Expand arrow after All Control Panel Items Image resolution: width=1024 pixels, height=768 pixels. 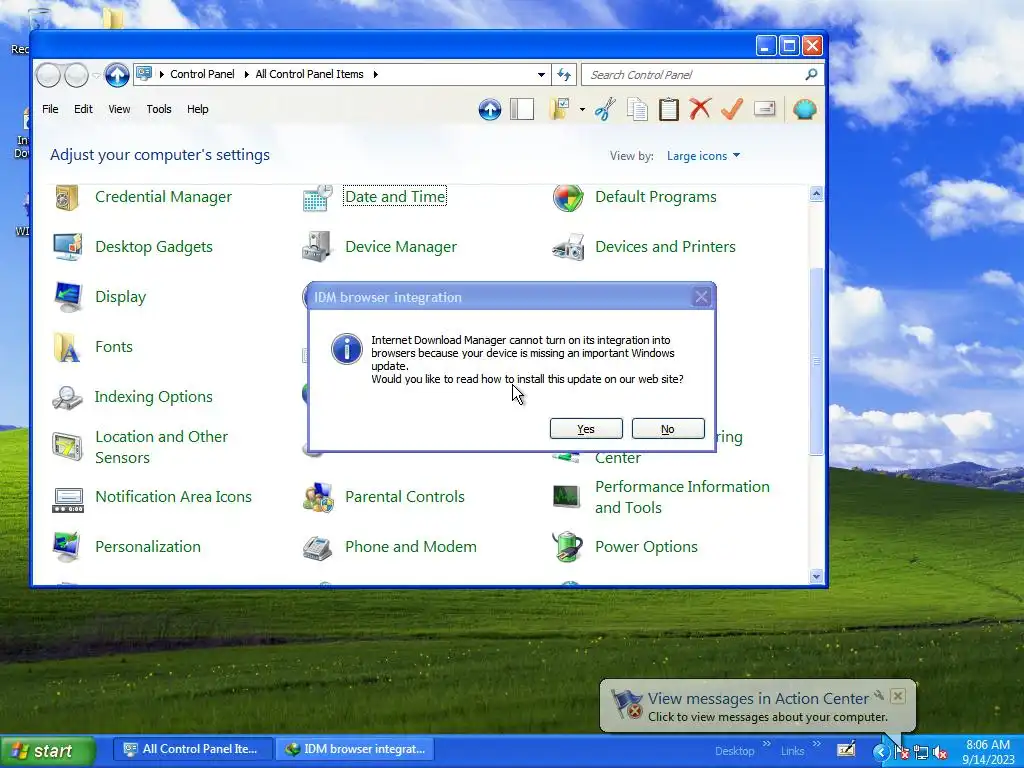[376, 74]
